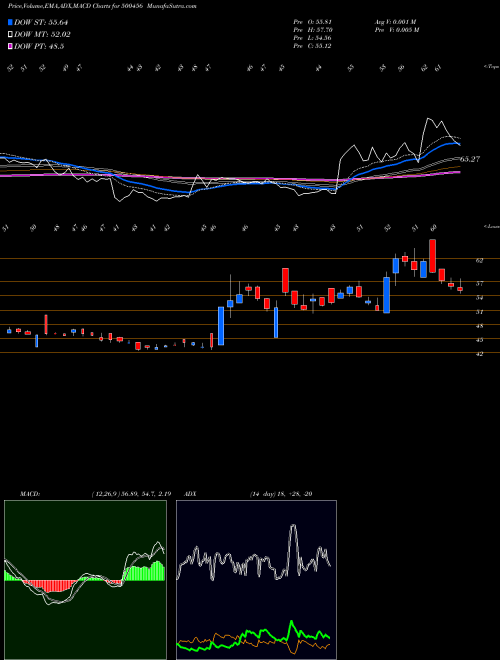Select the 'DOW PT: 48.5' legend text

point(39,47)
